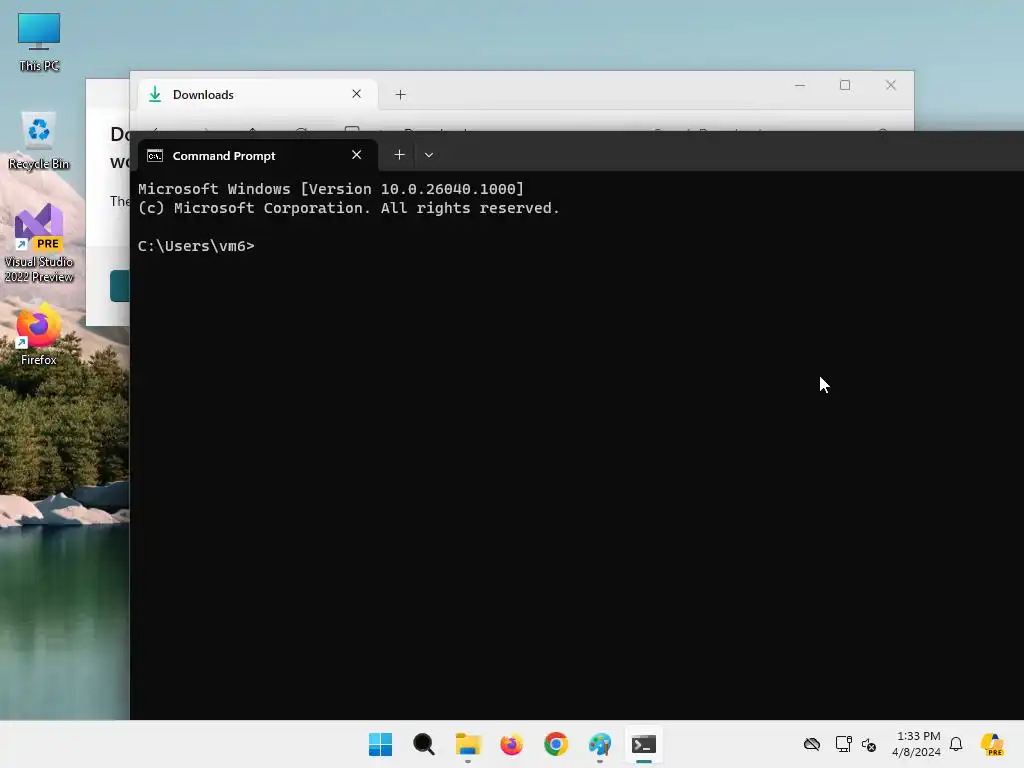This screenshot has height=768, width=1024.
Task: Click the Terminal icon in the taskbar
Action: click(x=644, y=744)
